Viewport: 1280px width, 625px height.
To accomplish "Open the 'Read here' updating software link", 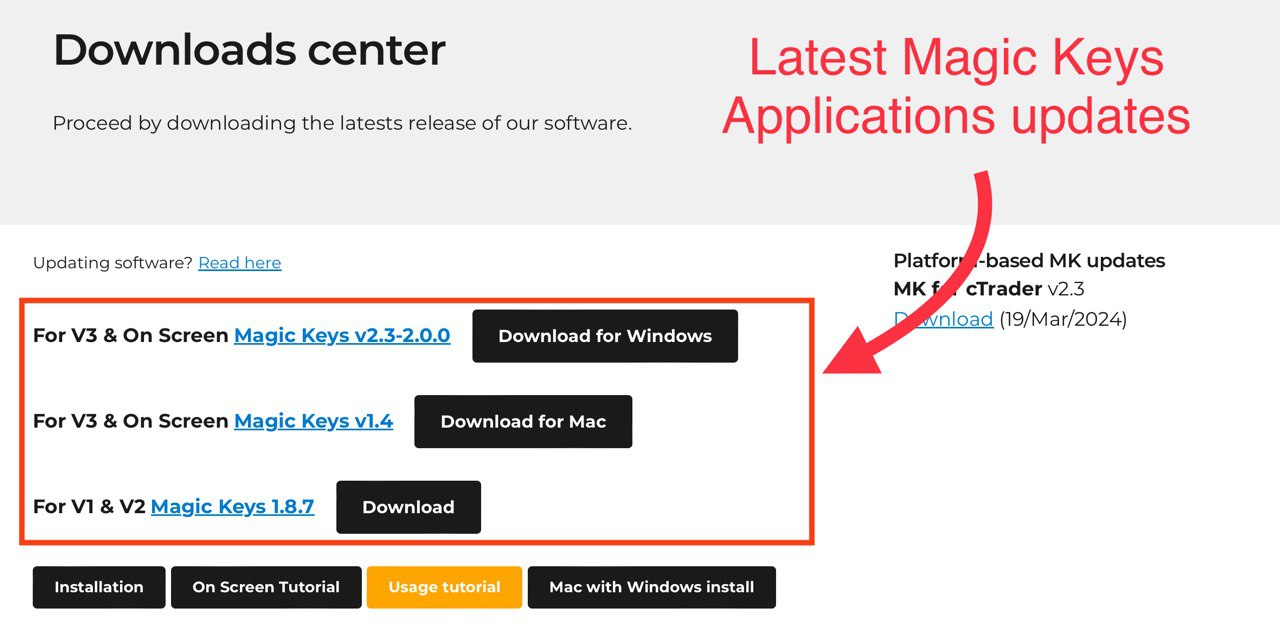I will click(x=239, y=263).
